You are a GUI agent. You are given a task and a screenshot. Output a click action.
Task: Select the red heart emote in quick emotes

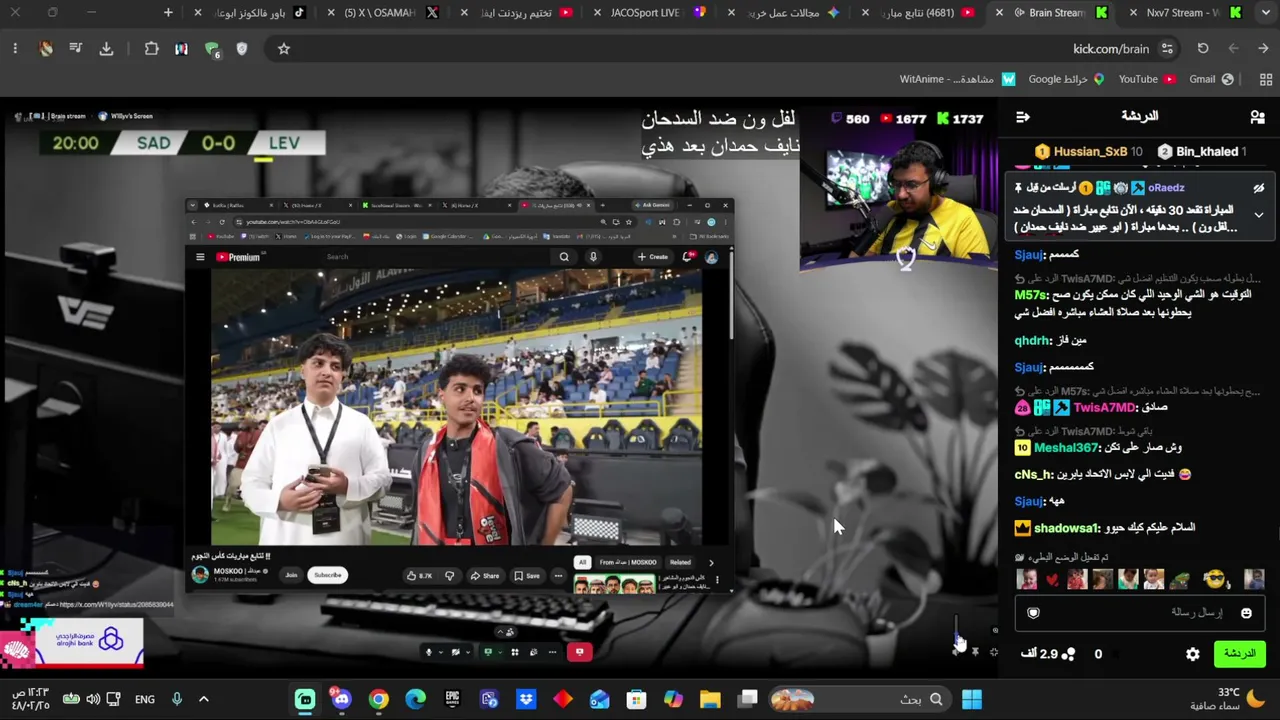point(1052,580)
